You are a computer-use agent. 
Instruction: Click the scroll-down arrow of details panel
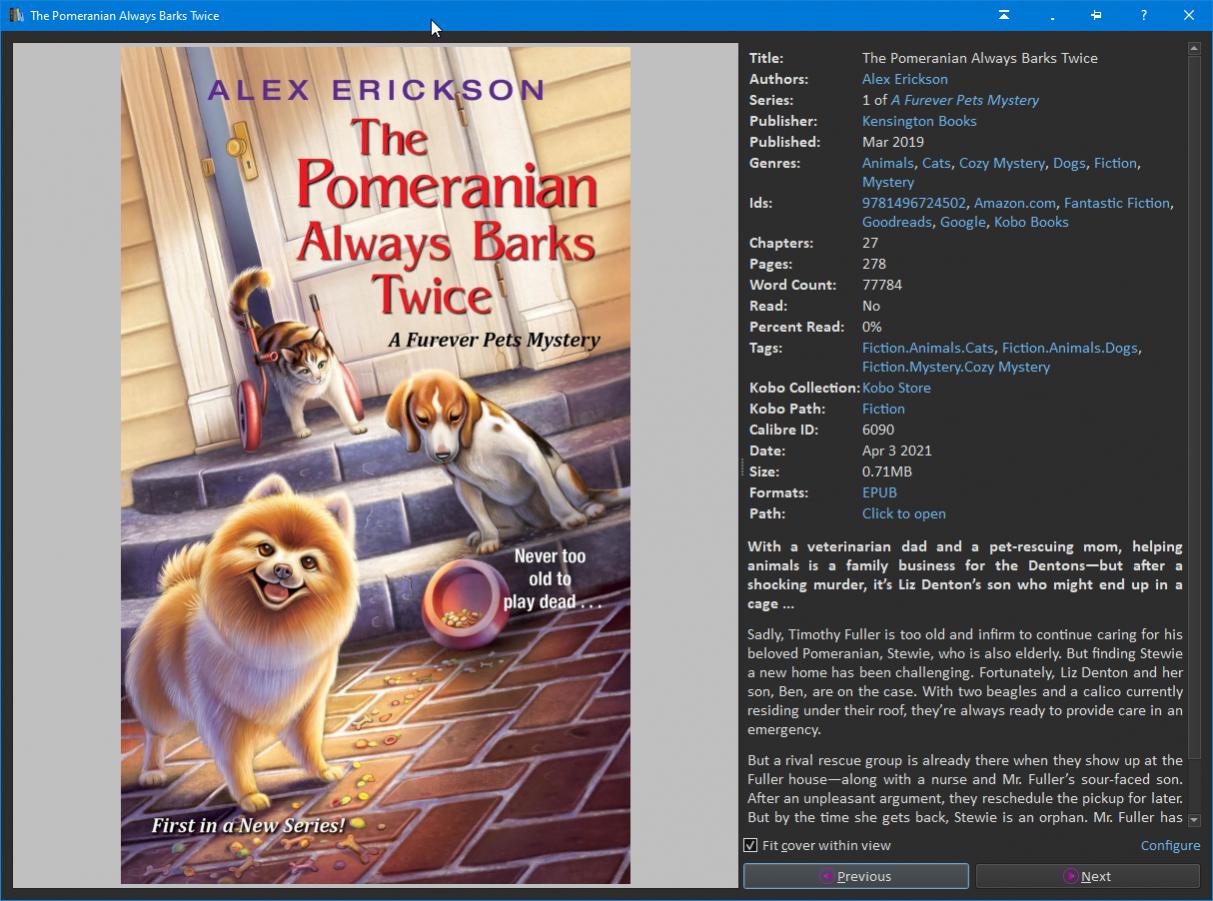pos(1193,818)
